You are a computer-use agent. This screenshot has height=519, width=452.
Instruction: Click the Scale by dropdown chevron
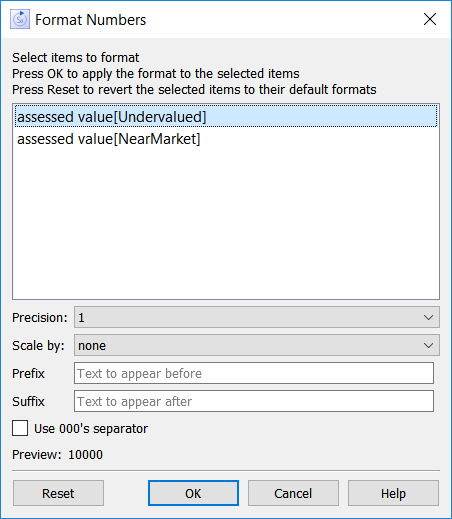[428, 345]
